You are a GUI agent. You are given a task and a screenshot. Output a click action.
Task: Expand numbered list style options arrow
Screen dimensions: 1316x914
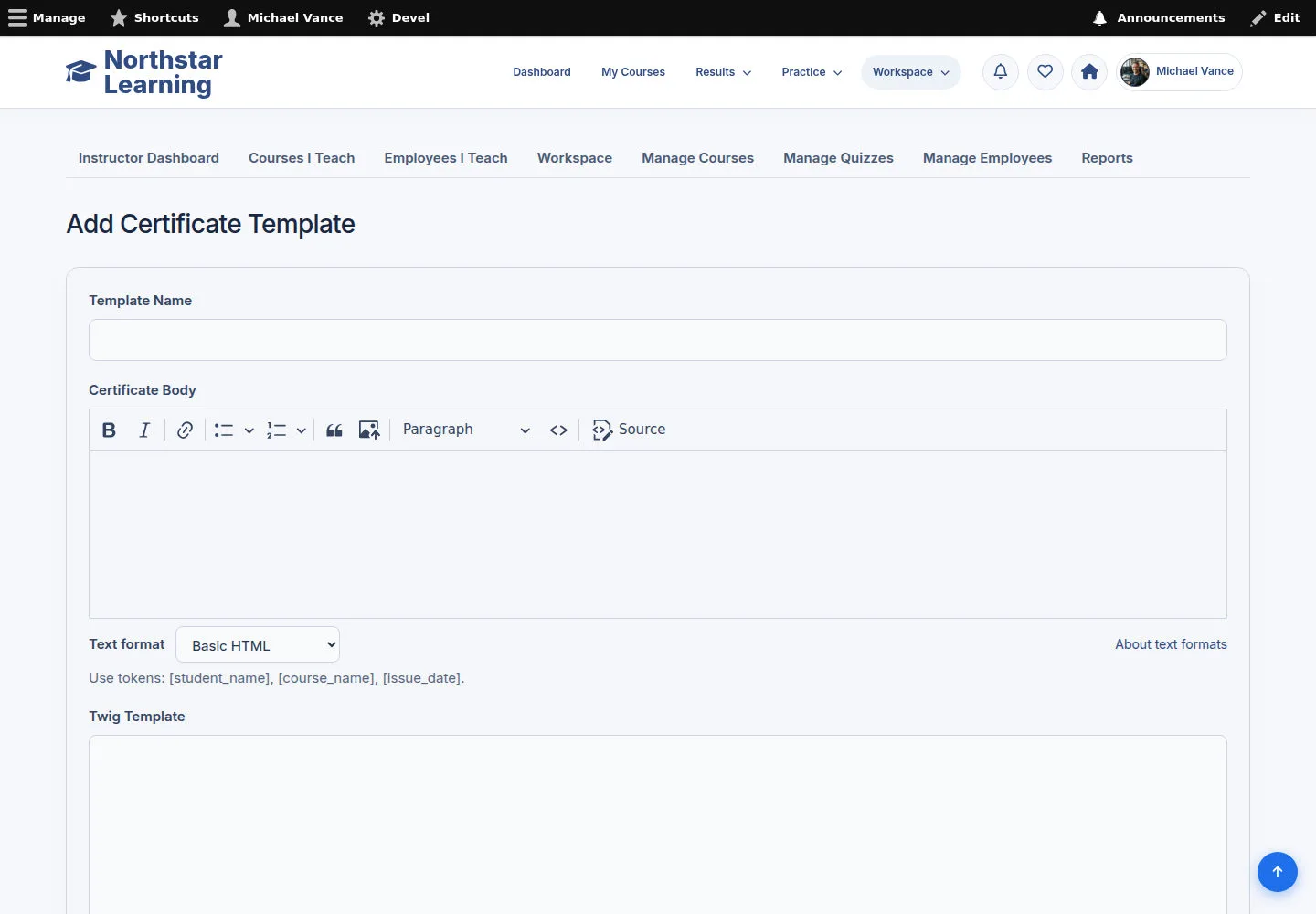click(x=301, y=430)
